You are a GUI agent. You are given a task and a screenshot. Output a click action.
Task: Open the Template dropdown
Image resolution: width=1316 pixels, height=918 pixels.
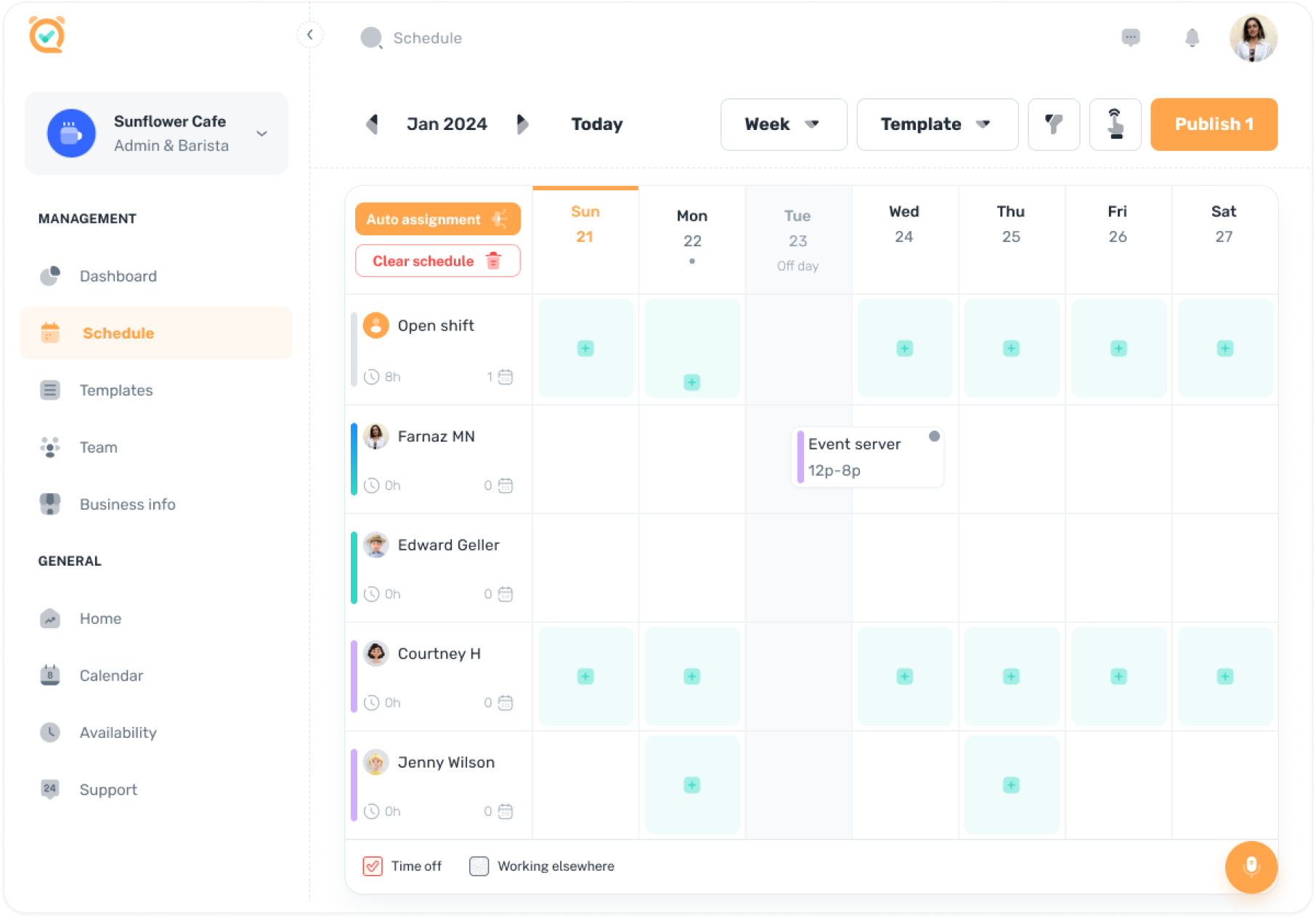point(937,124)
